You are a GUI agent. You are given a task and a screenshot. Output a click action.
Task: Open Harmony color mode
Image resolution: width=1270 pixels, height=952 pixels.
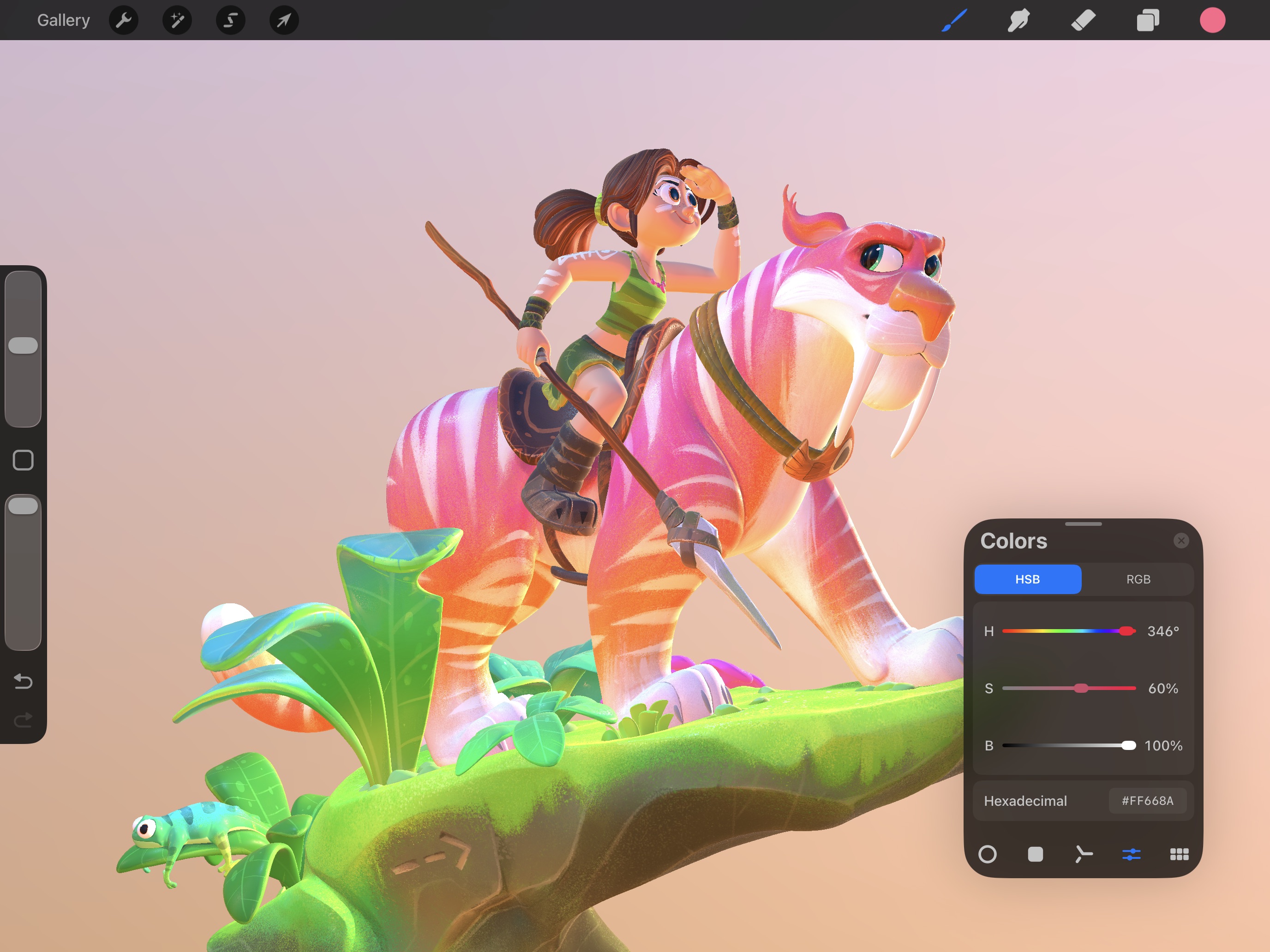point(1084,854)
